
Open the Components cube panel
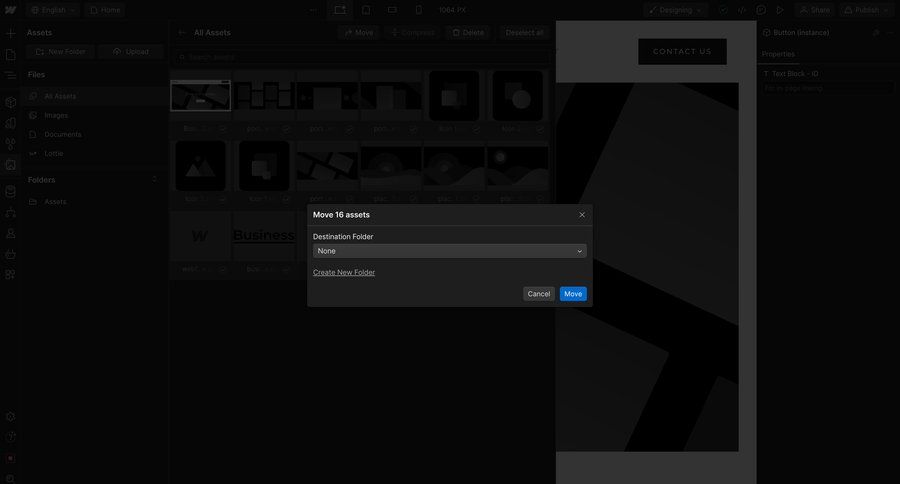(10, 102)
